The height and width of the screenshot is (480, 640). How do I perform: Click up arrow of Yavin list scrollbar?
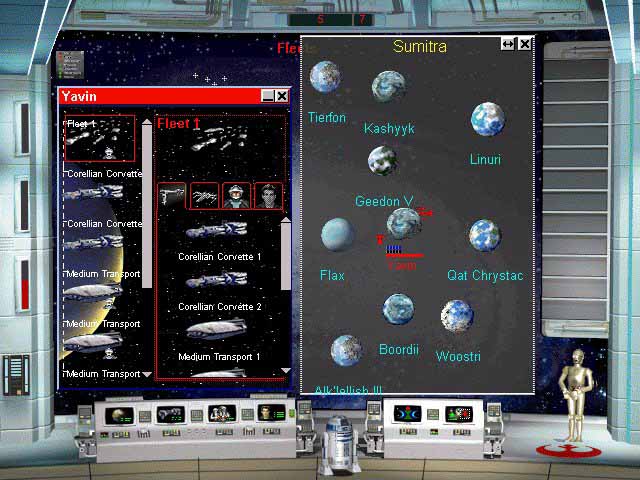(x=147, y=122)
